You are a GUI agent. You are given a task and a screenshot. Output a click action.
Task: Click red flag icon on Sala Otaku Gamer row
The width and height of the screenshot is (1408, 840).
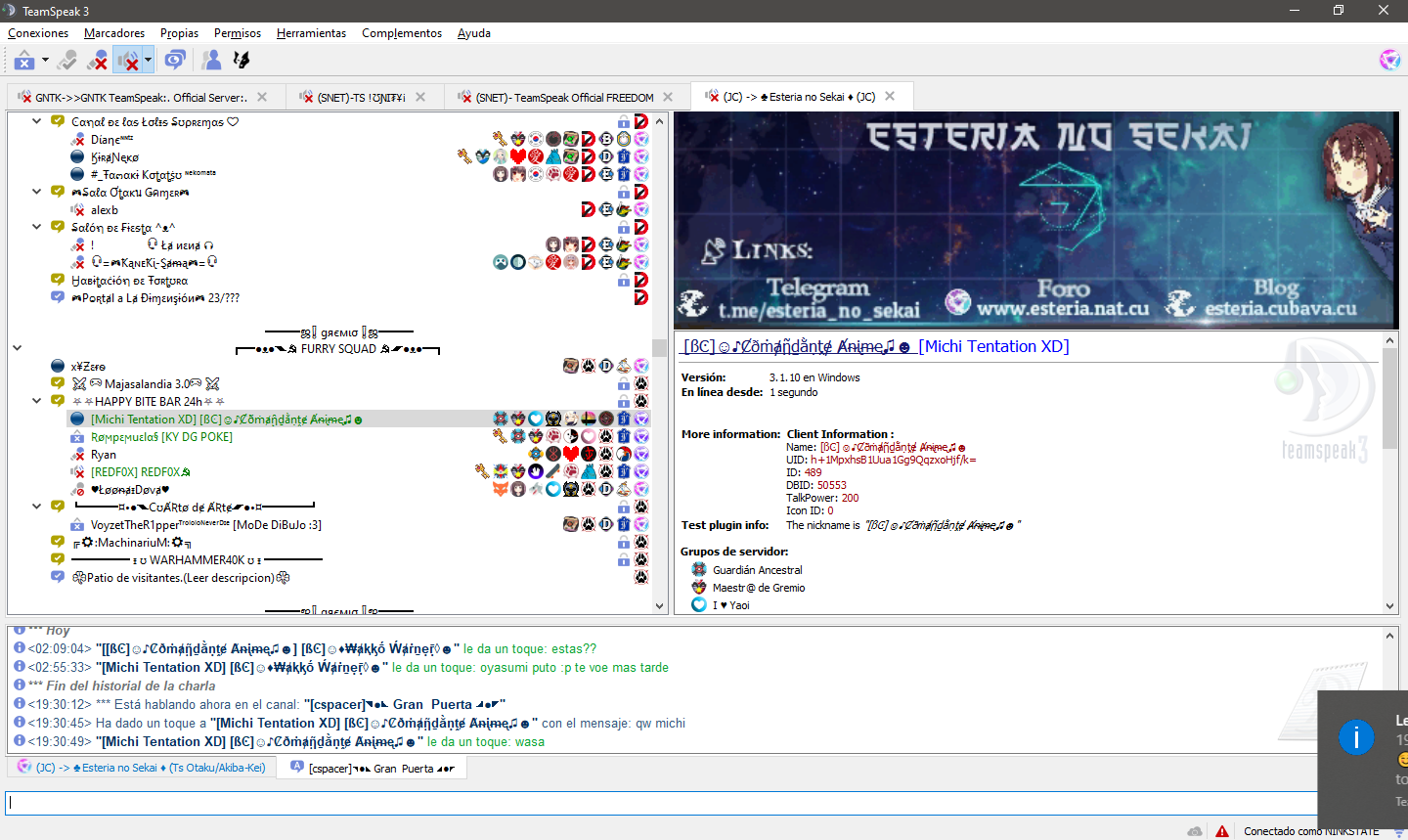pyautogui.click(x=640, y=193)
